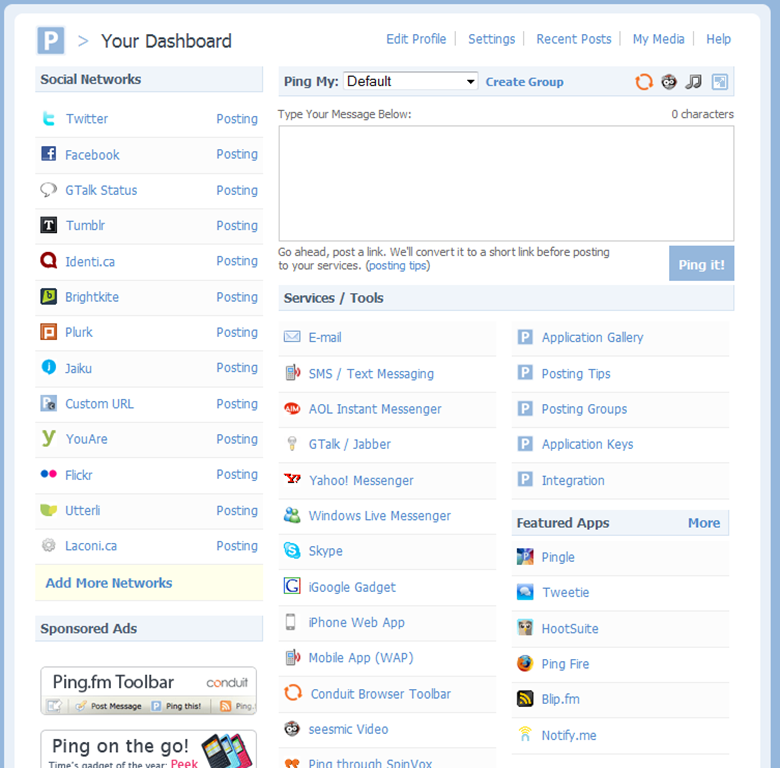
Task: Click the music note icon beside Ping My
Action: (x=694, y=82)
